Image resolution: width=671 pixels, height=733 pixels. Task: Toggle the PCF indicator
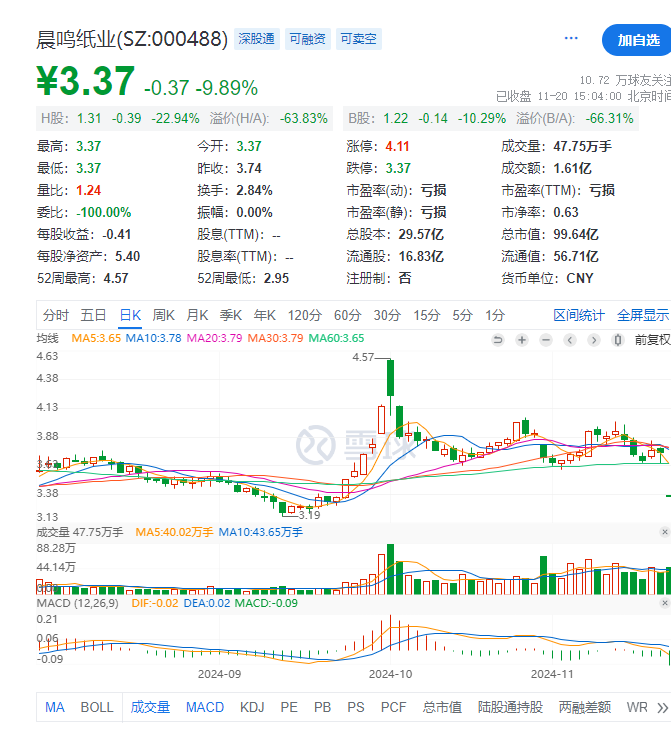pos(393,708)
